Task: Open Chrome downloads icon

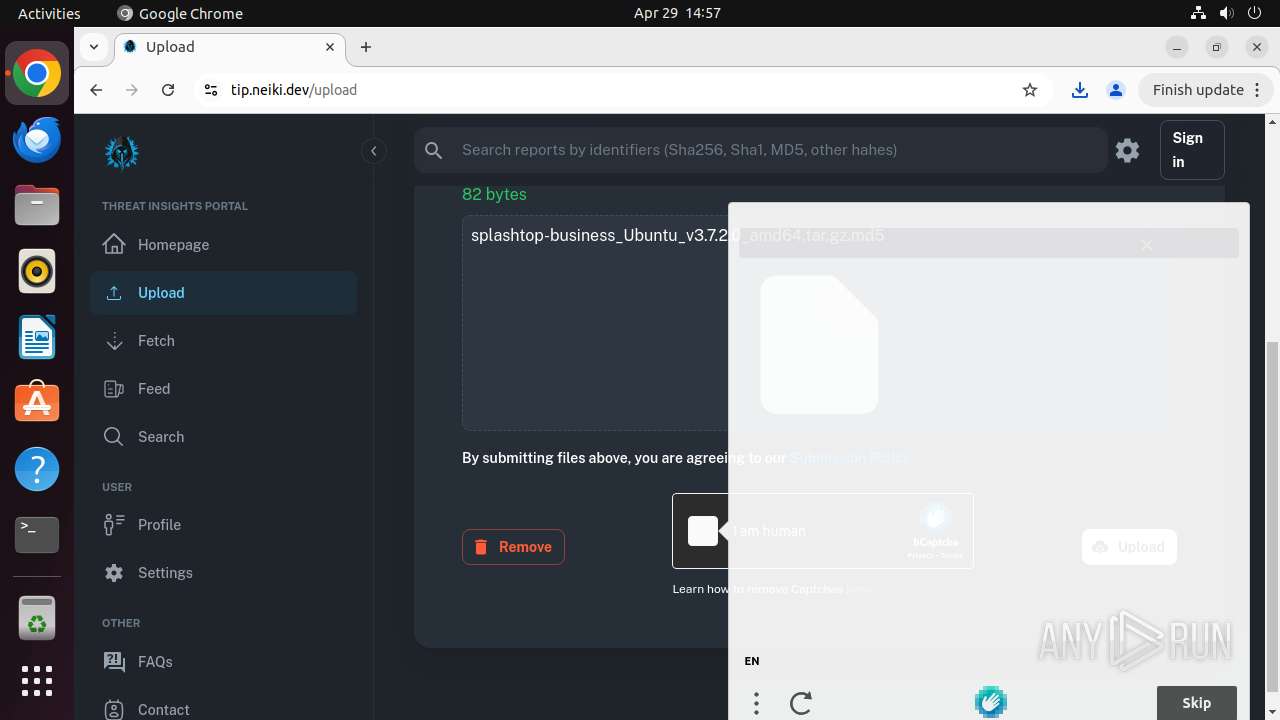Action: tap(1080, 90)
